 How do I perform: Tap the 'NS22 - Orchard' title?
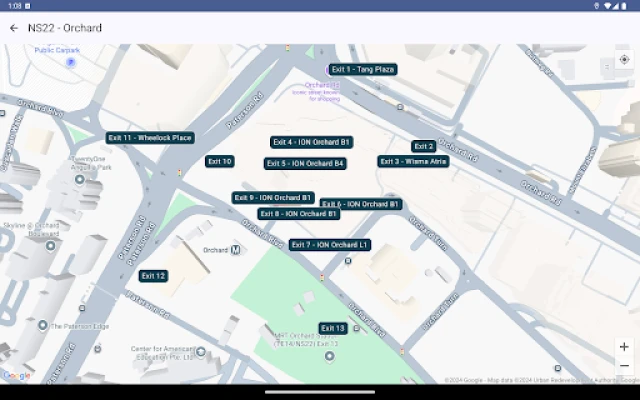tap(65, 28)
